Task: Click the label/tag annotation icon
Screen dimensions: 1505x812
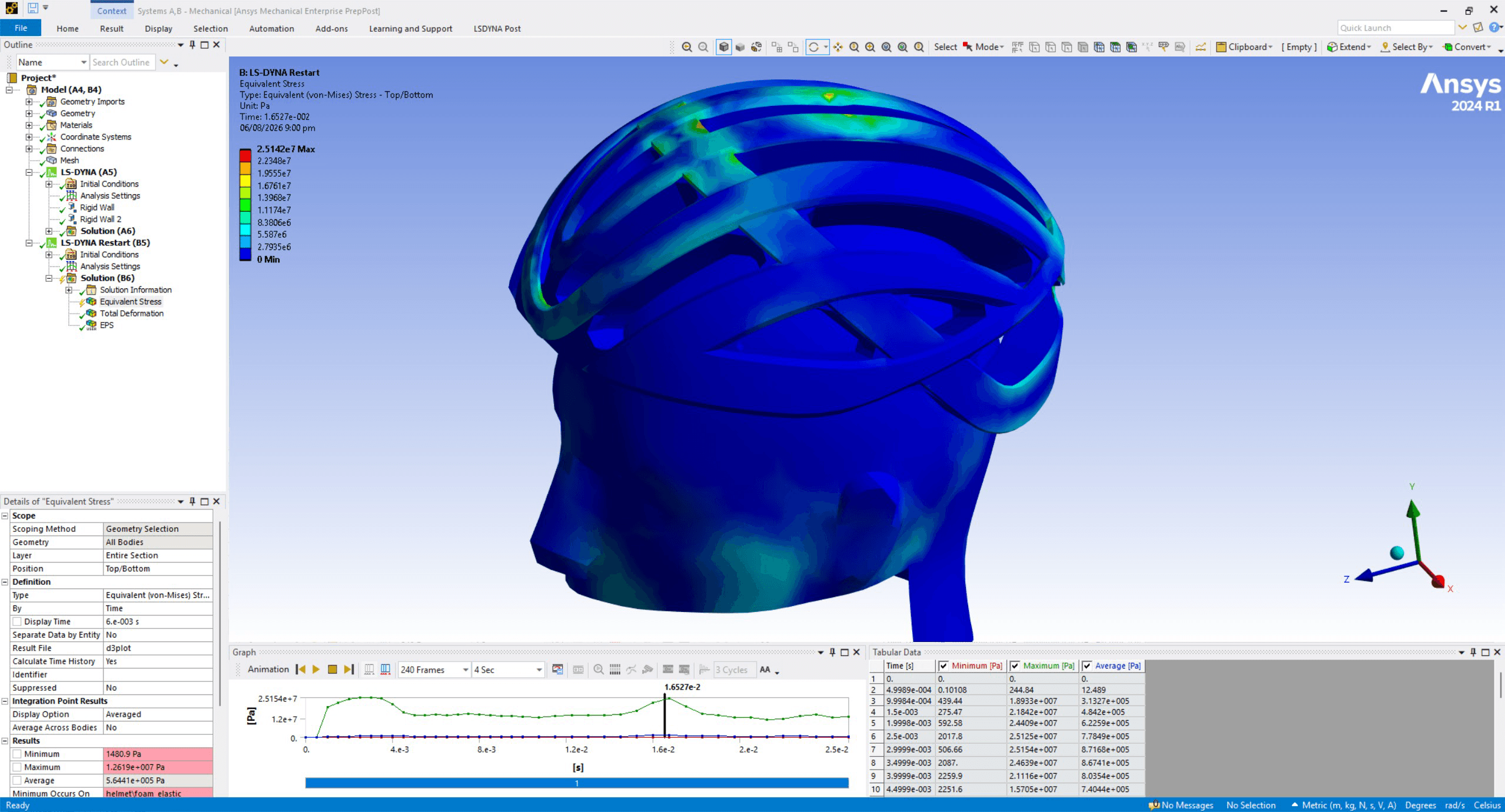Action: tap(1163, 47)
